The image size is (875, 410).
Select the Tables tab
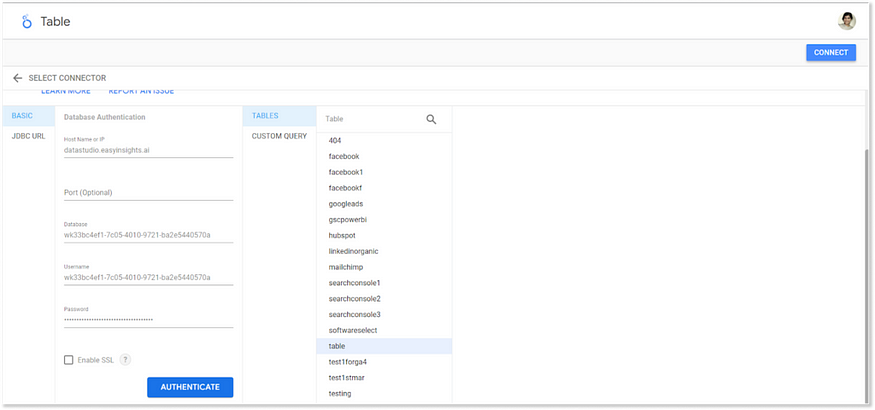pos(265,116)
